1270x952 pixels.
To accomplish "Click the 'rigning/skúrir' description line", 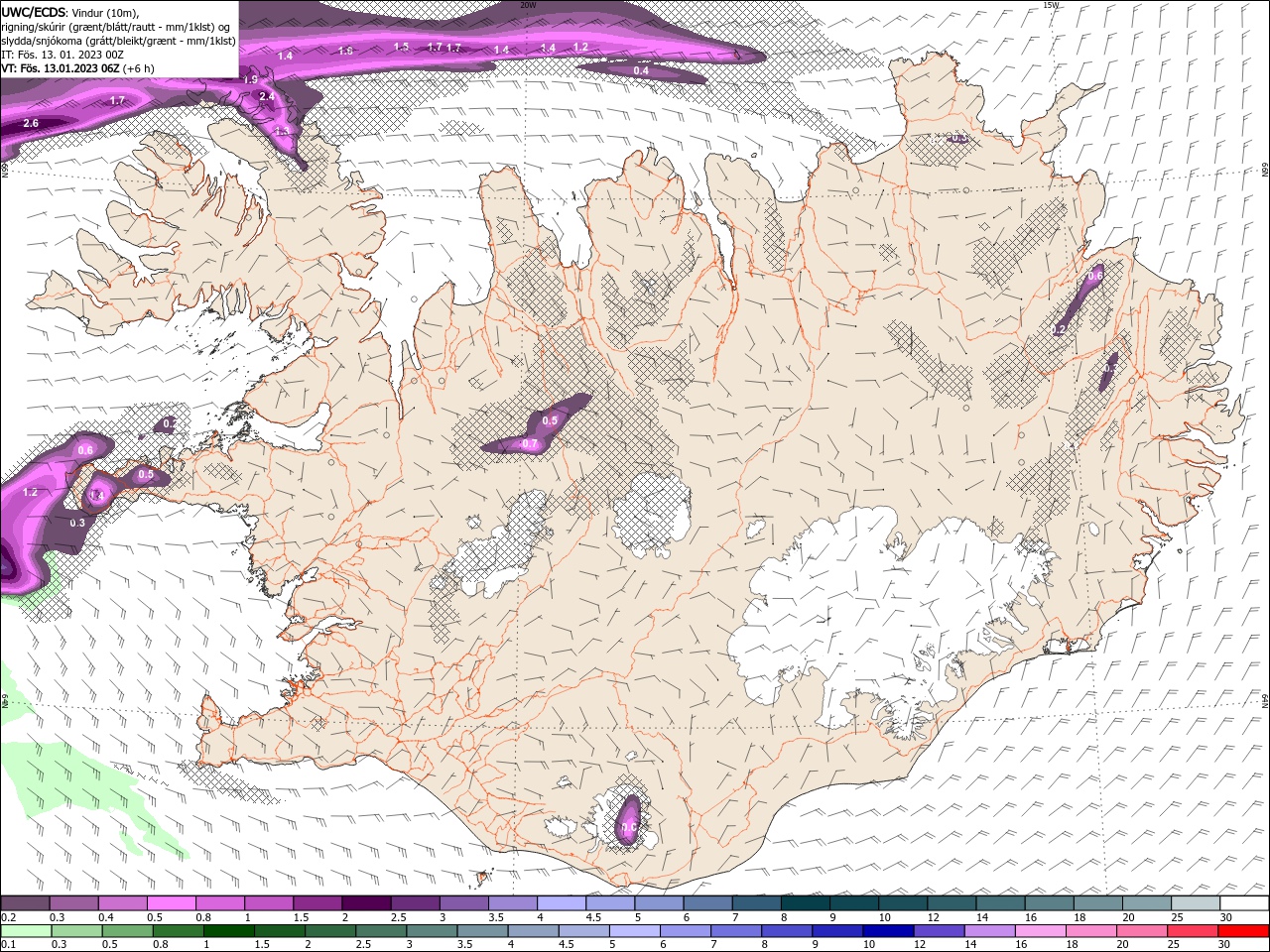I will 115,26.
